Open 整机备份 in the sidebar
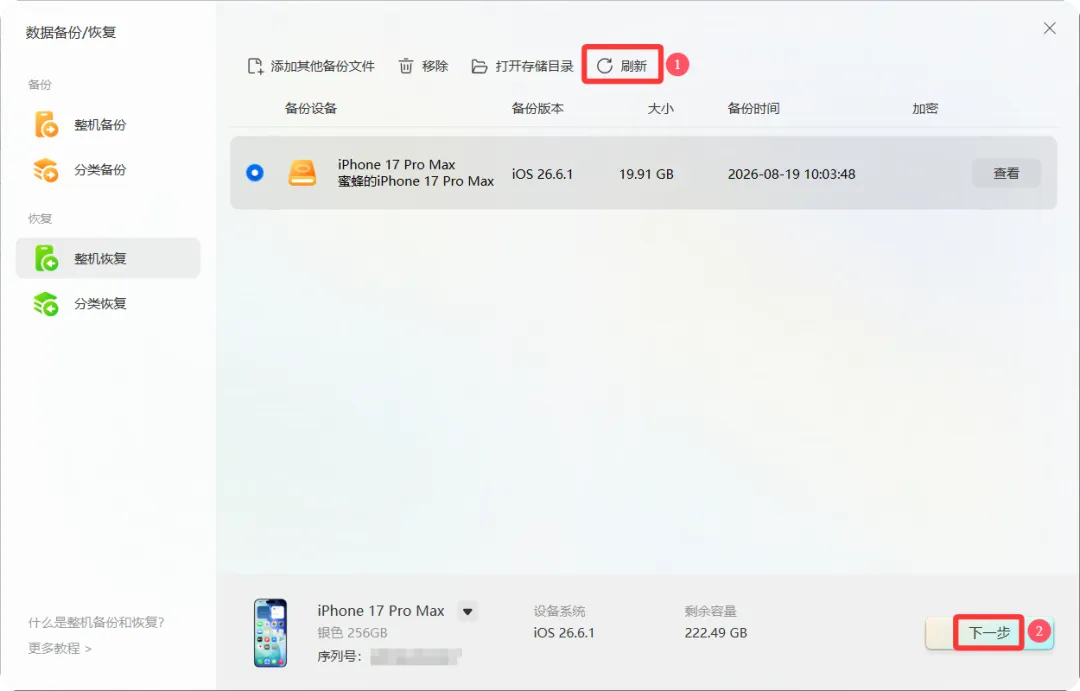Screen dimensions: 1080x691 [108, 125]
